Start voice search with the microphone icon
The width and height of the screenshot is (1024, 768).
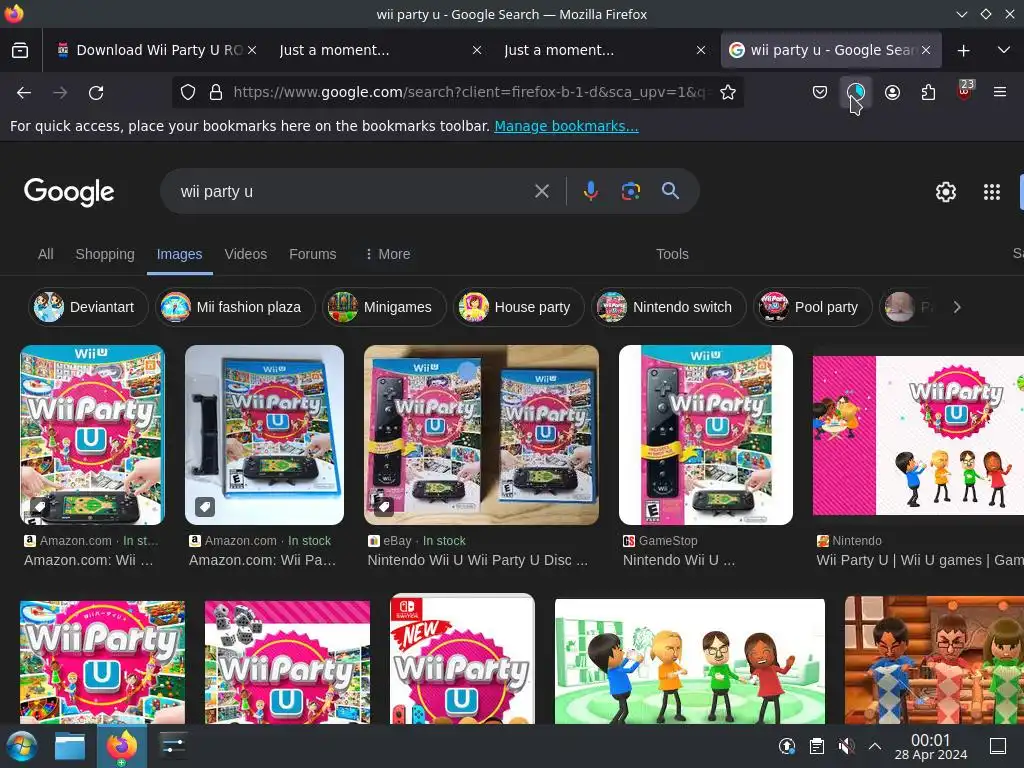[x=590, y=191]
